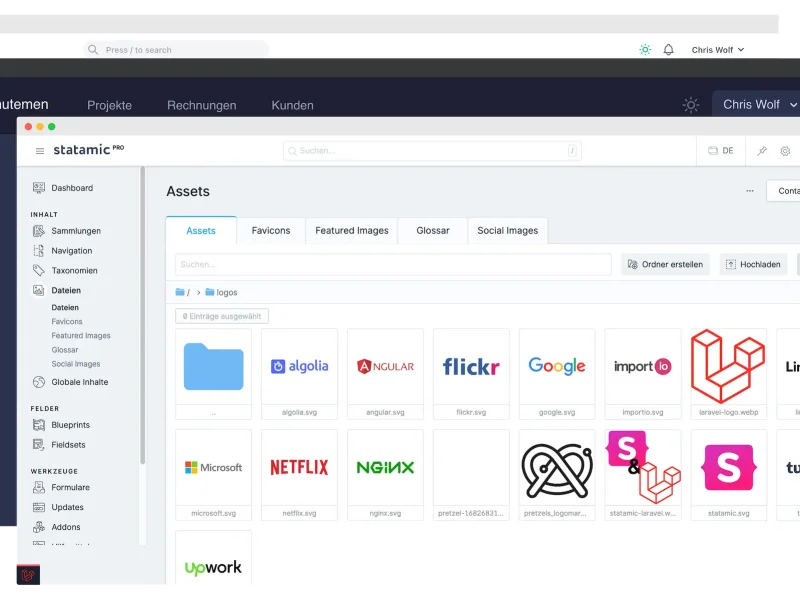Switch to the Favicons tab

270,231
